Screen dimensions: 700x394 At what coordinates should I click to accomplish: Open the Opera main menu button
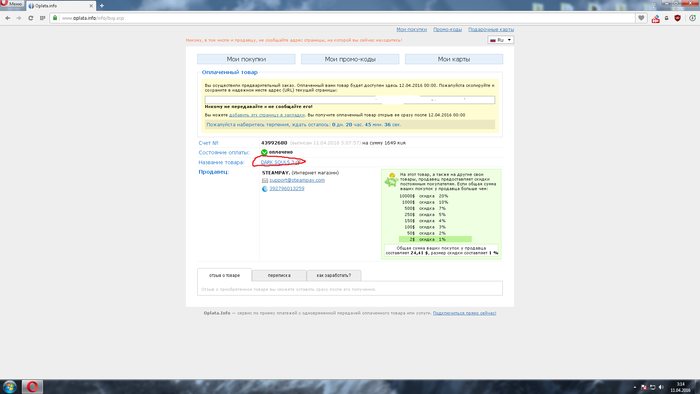coord(12,4)
